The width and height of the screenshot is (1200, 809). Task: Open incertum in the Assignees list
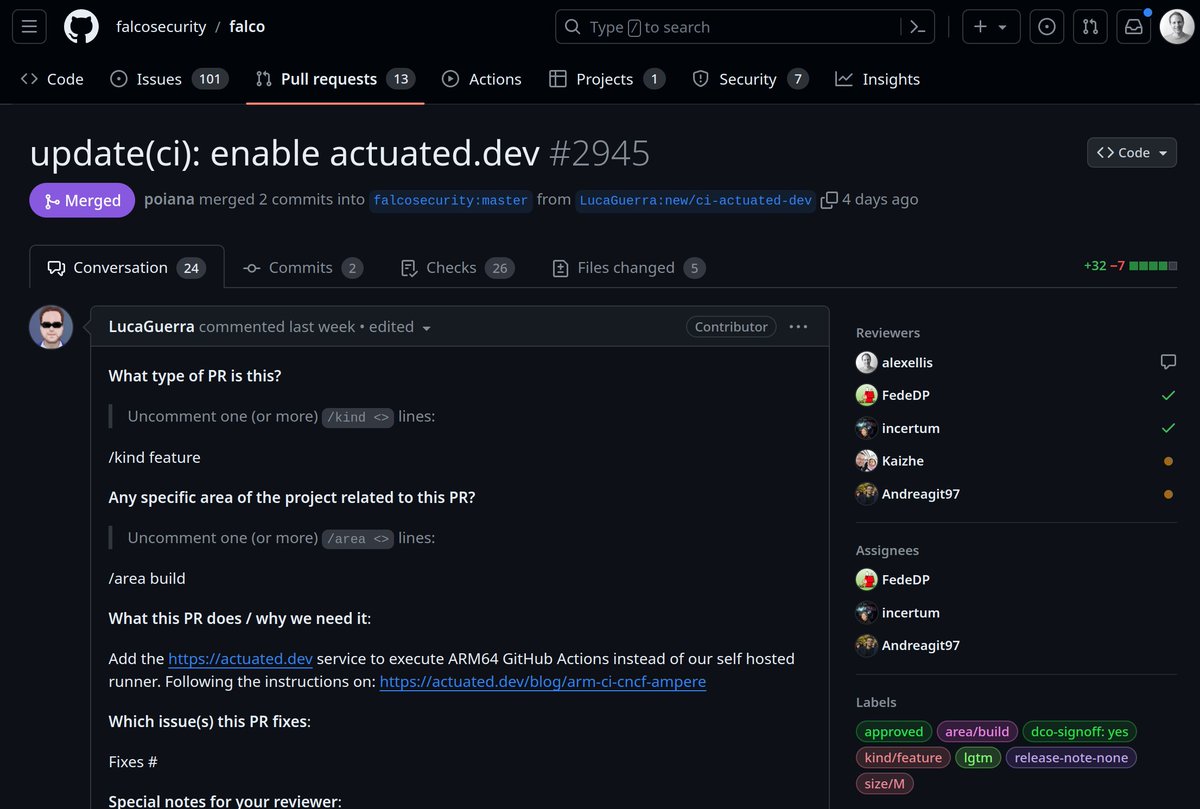(911, 612)
